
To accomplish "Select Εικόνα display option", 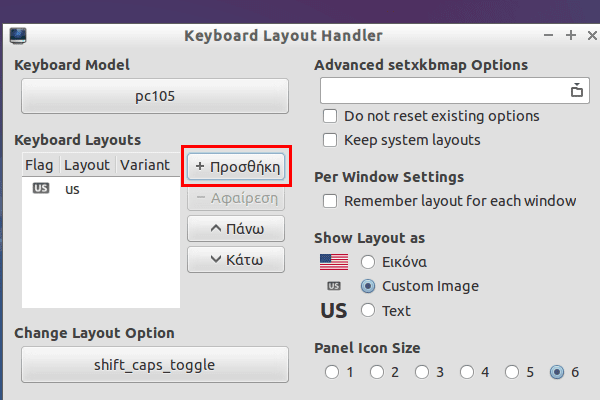I will pos(368,262).
